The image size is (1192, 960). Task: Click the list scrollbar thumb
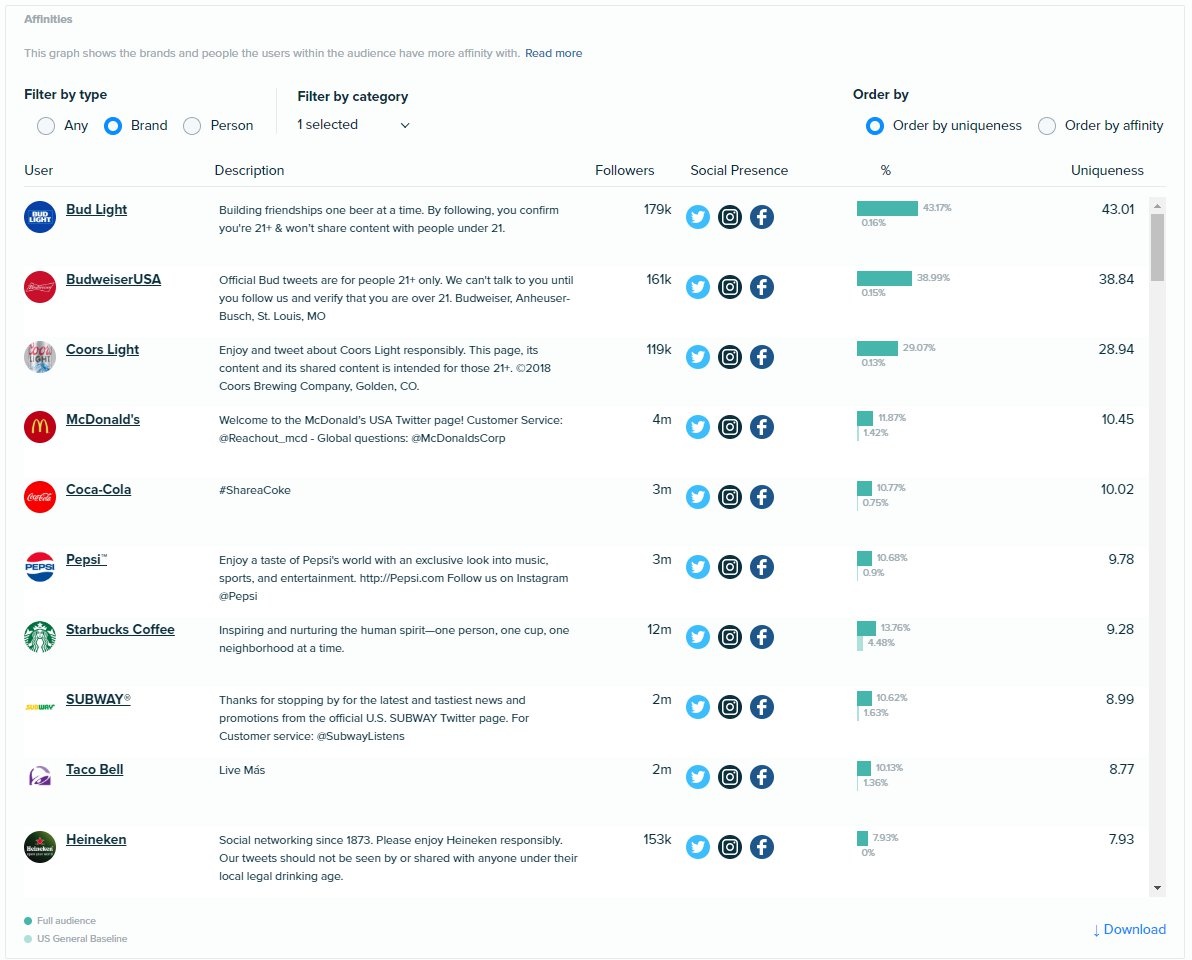(x=1157, y=247)
